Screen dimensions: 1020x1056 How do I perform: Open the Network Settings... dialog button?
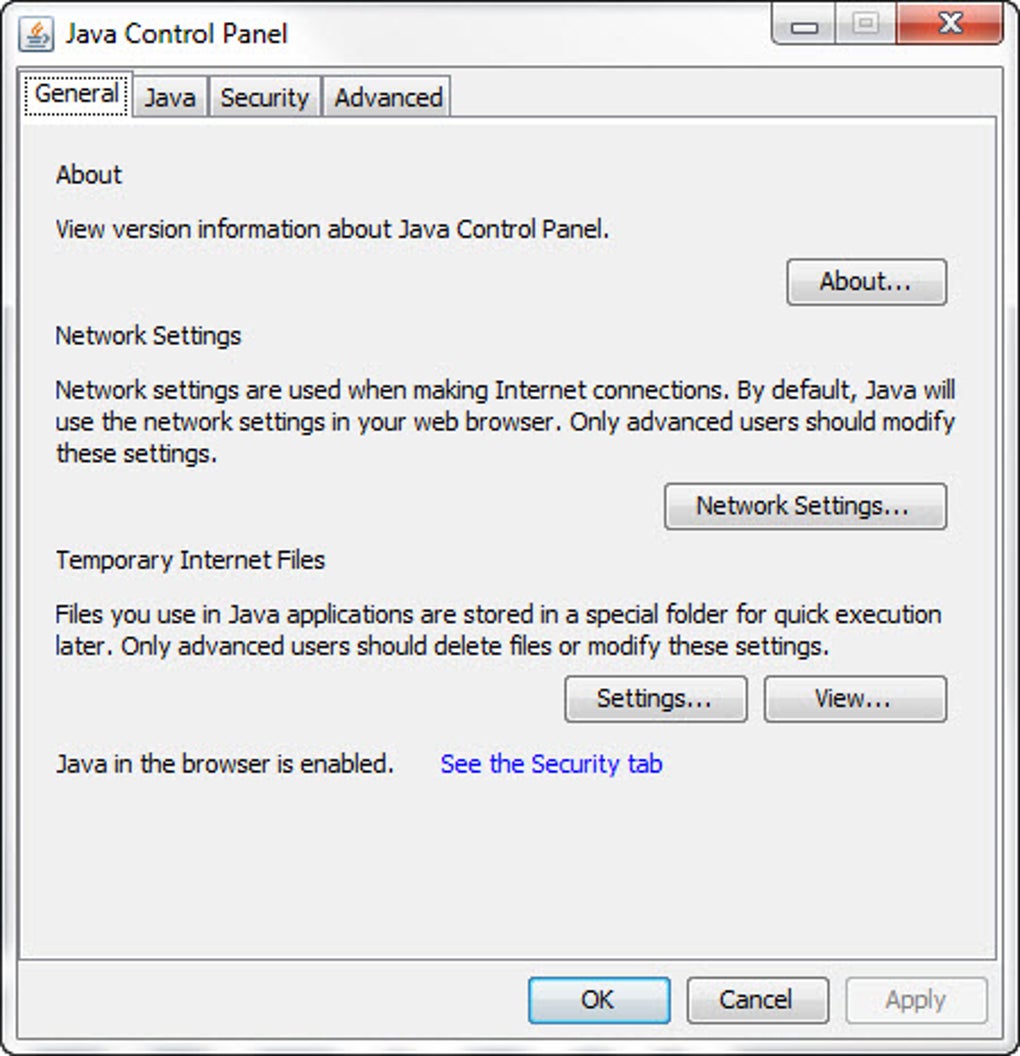click(804, 506)
